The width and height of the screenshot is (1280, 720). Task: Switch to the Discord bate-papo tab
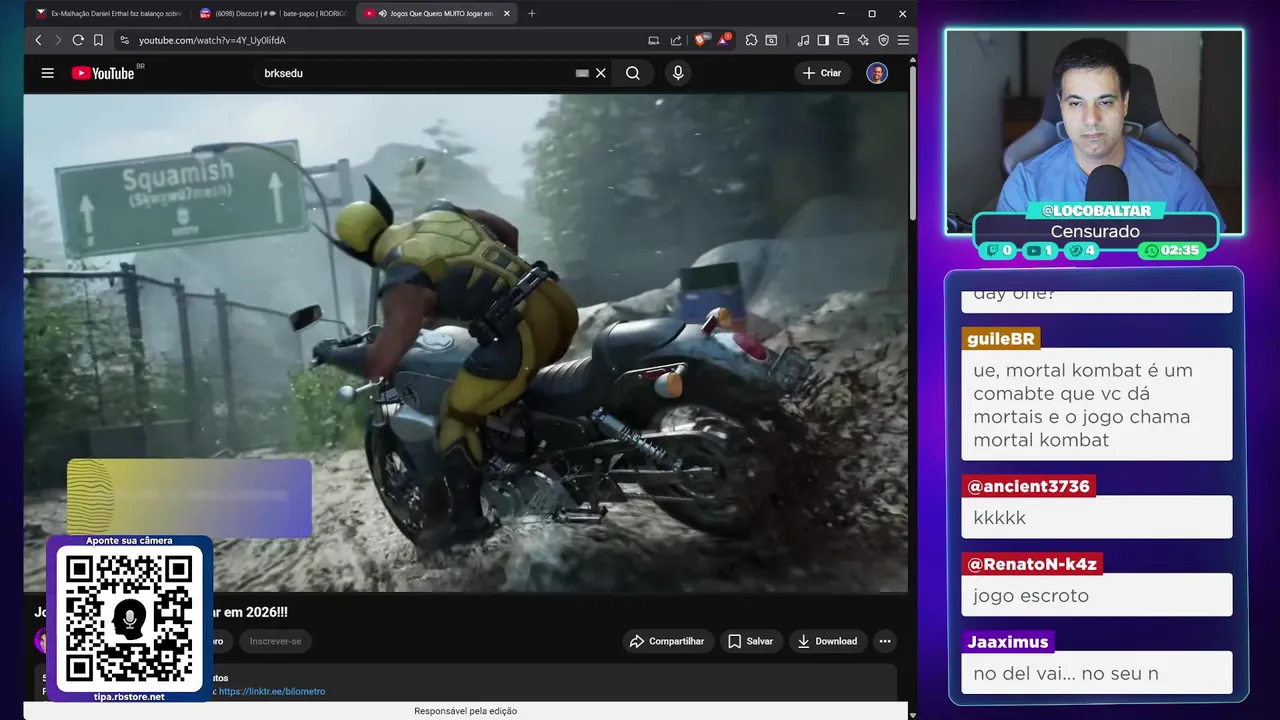pos(272,14)
